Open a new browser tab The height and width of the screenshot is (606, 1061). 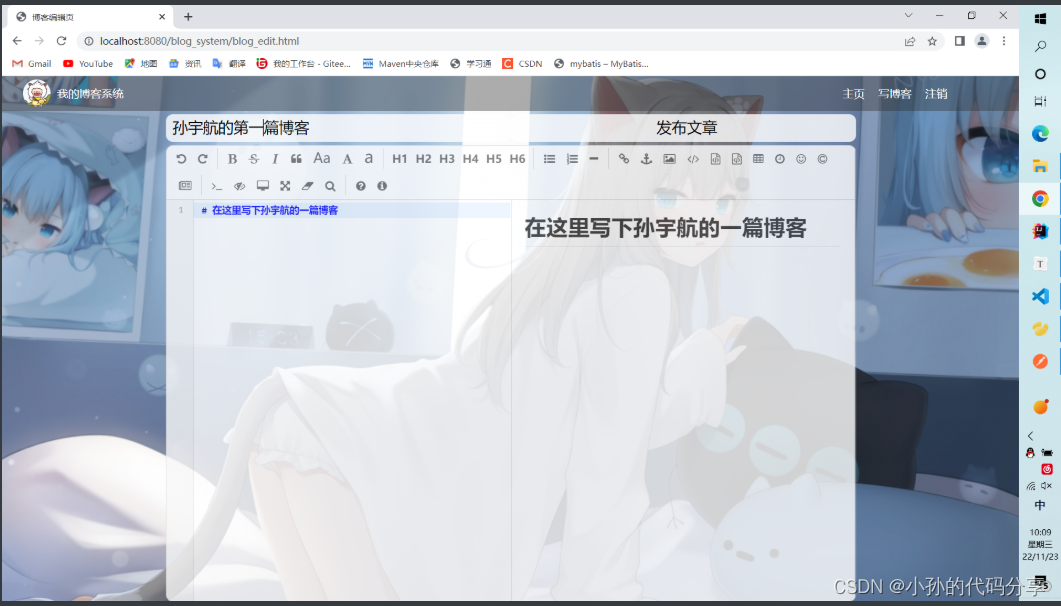click(x=188, y=17)
